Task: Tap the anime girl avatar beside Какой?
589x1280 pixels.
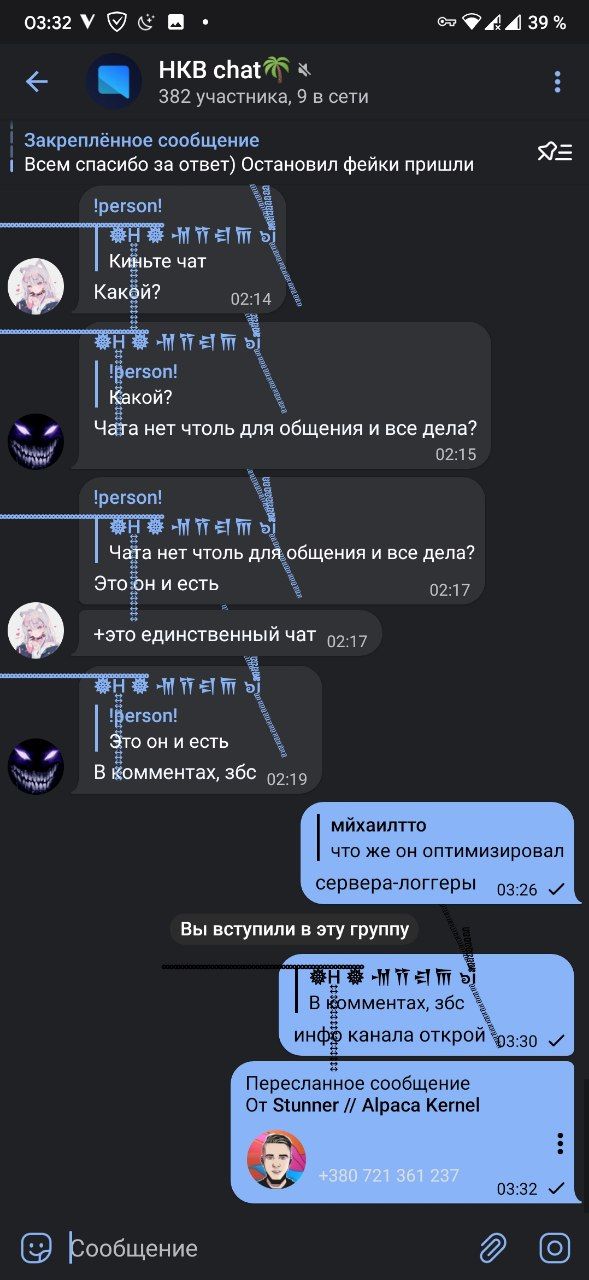Action: (36, 286)
